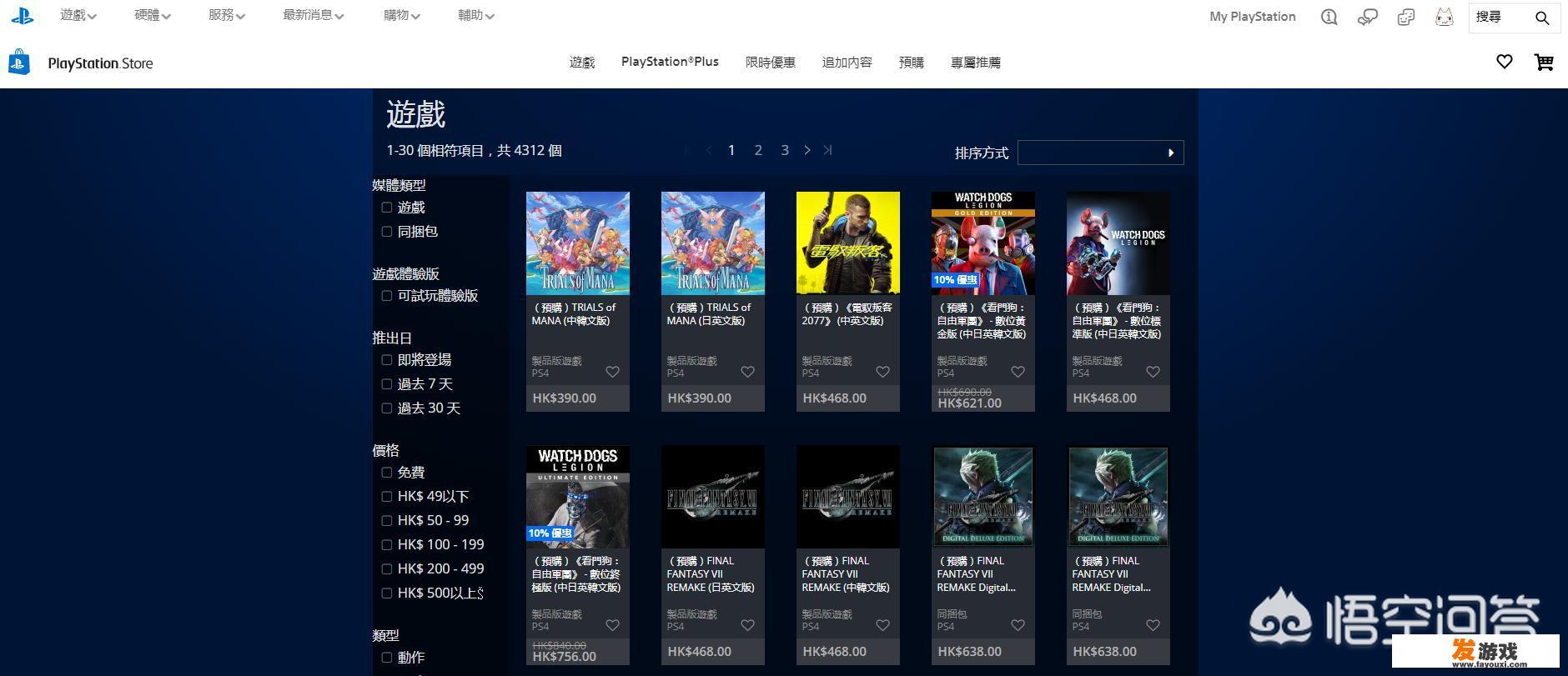This screenshot has height=676, width=1568.
Task: Check the HK$ 500以上 checkbox
Action: [x=386, y=593]
